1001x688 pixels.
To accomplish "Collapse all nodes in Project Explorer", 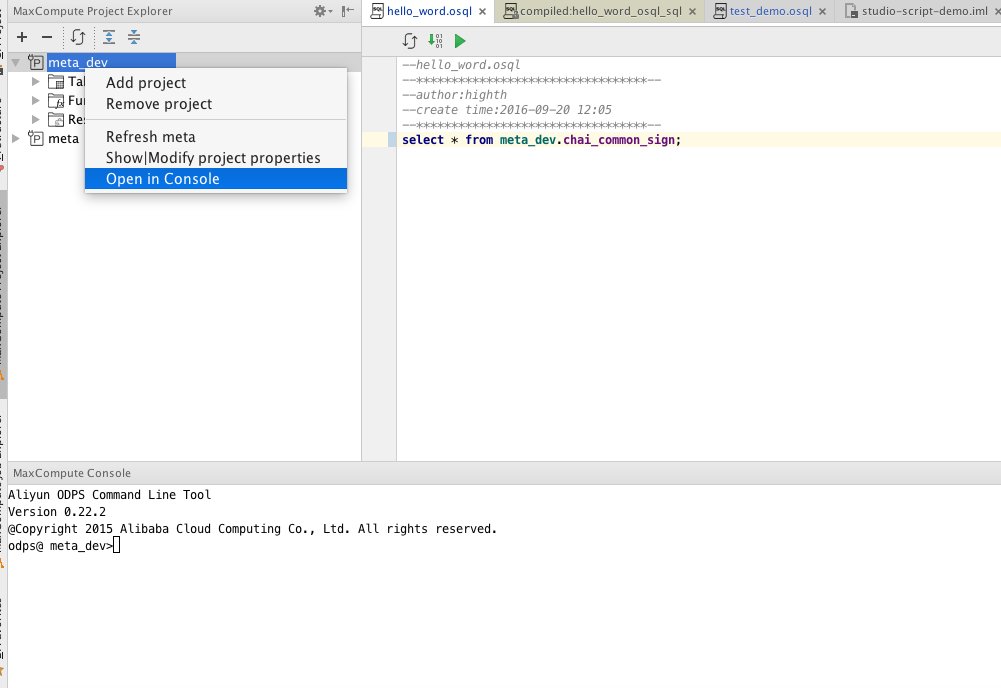I will (x=134, y=37).
